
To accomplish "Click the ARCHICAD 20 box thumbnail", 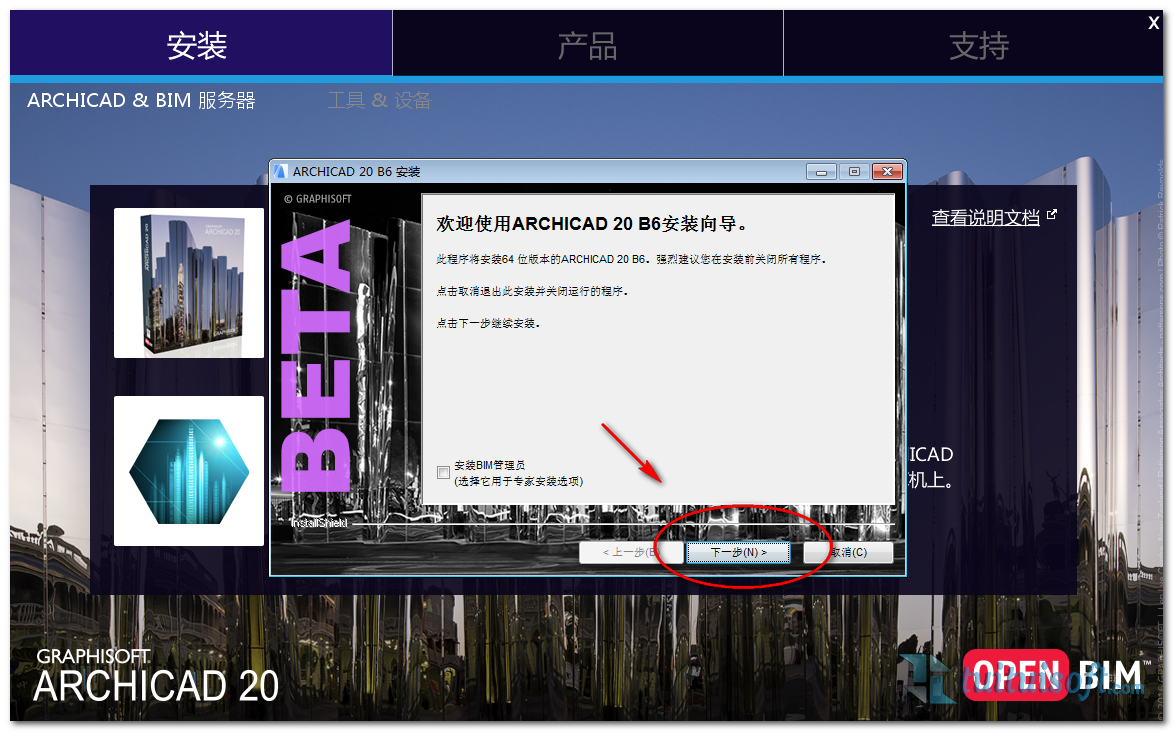I will (189, 283).
